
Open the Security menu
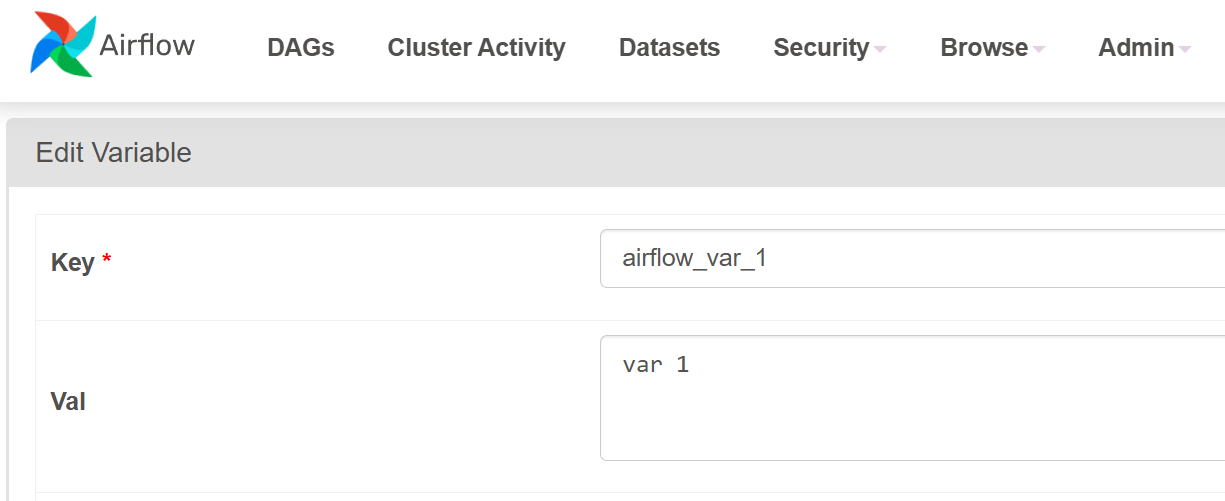(821, 47)
